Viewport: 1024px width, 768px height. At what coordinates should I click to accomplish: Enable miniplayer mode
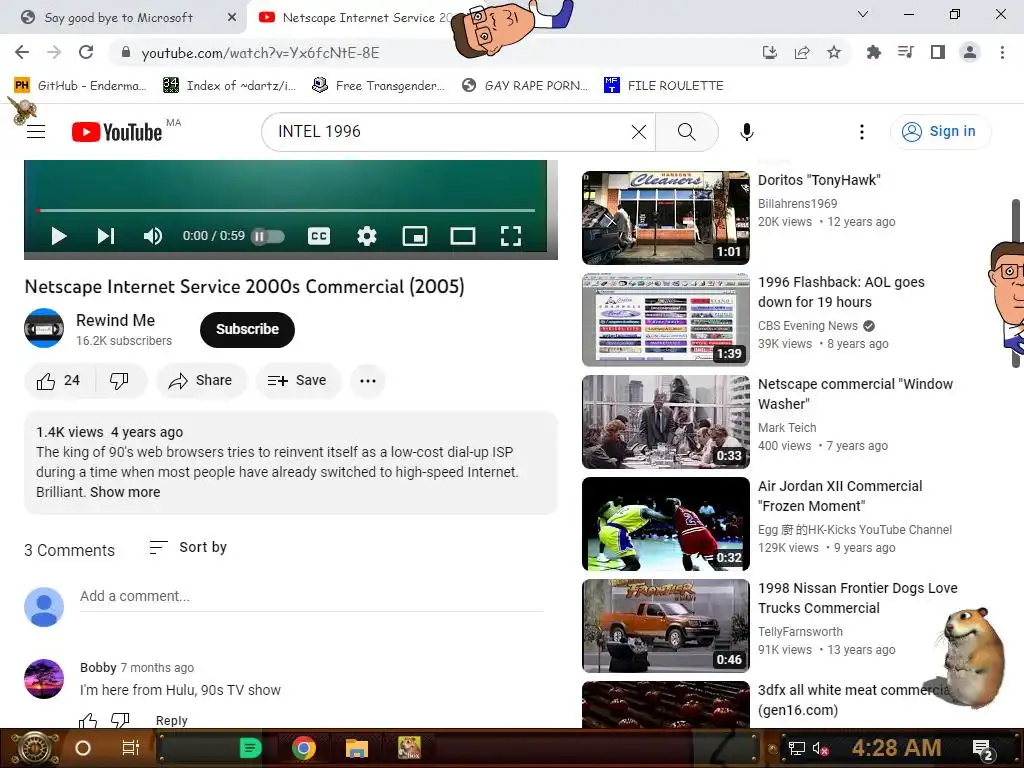pos(415,236)
